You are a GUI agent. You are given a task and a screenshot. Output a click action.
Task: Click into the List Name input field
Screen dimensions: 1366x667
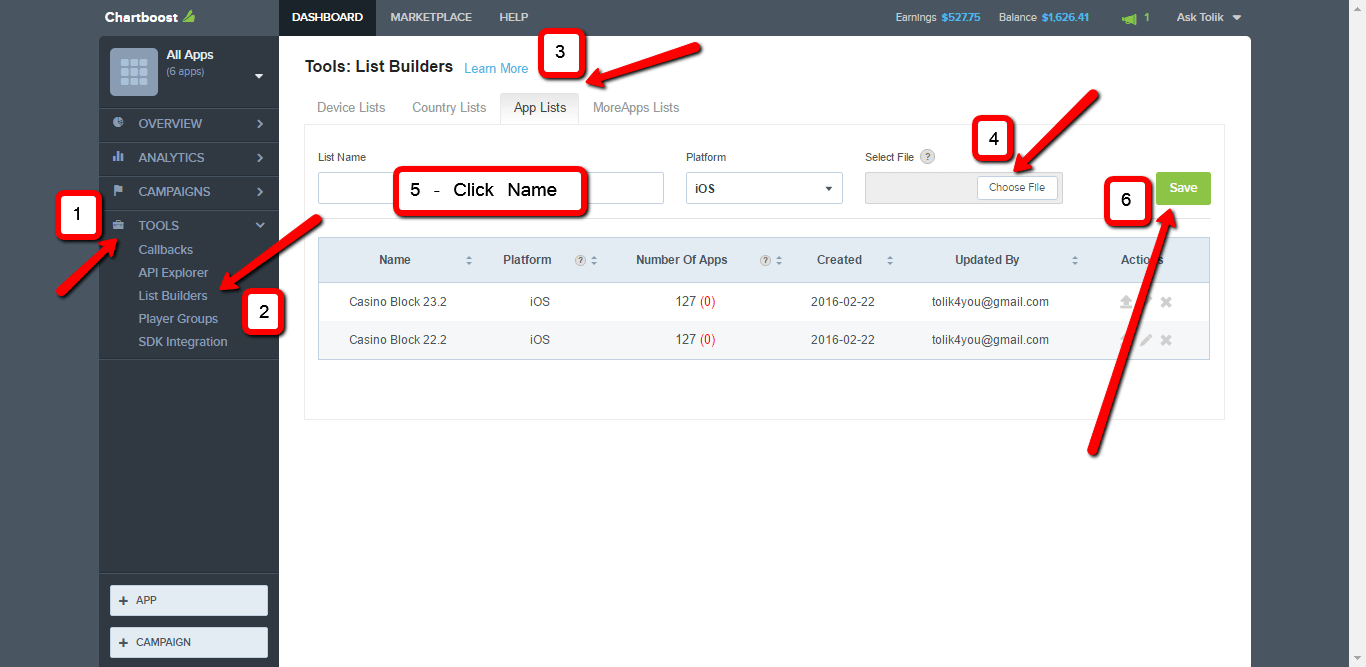pos(491,188)
